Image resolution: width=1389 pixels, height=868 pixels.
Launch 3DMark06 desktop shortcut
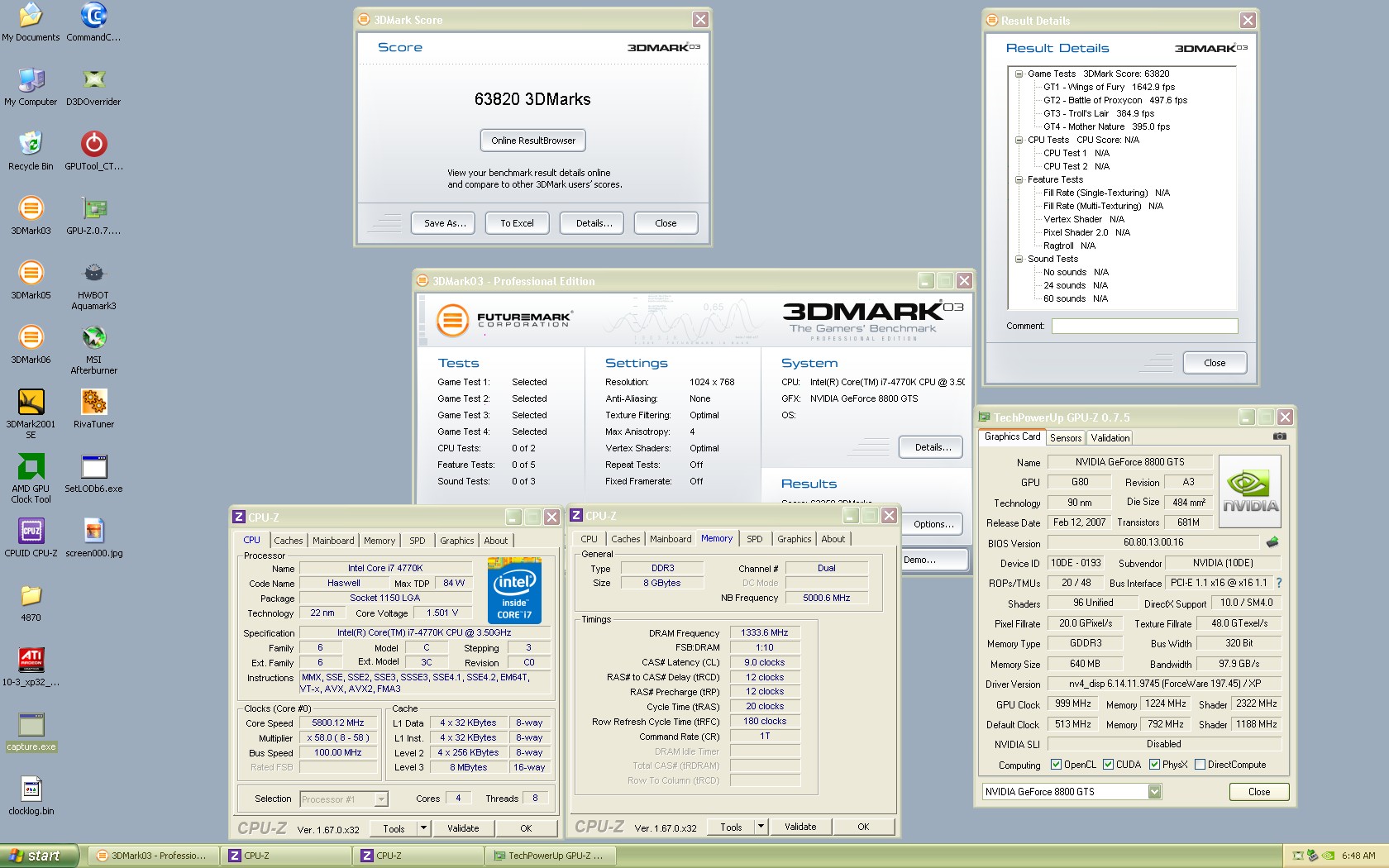coord(31,345)
